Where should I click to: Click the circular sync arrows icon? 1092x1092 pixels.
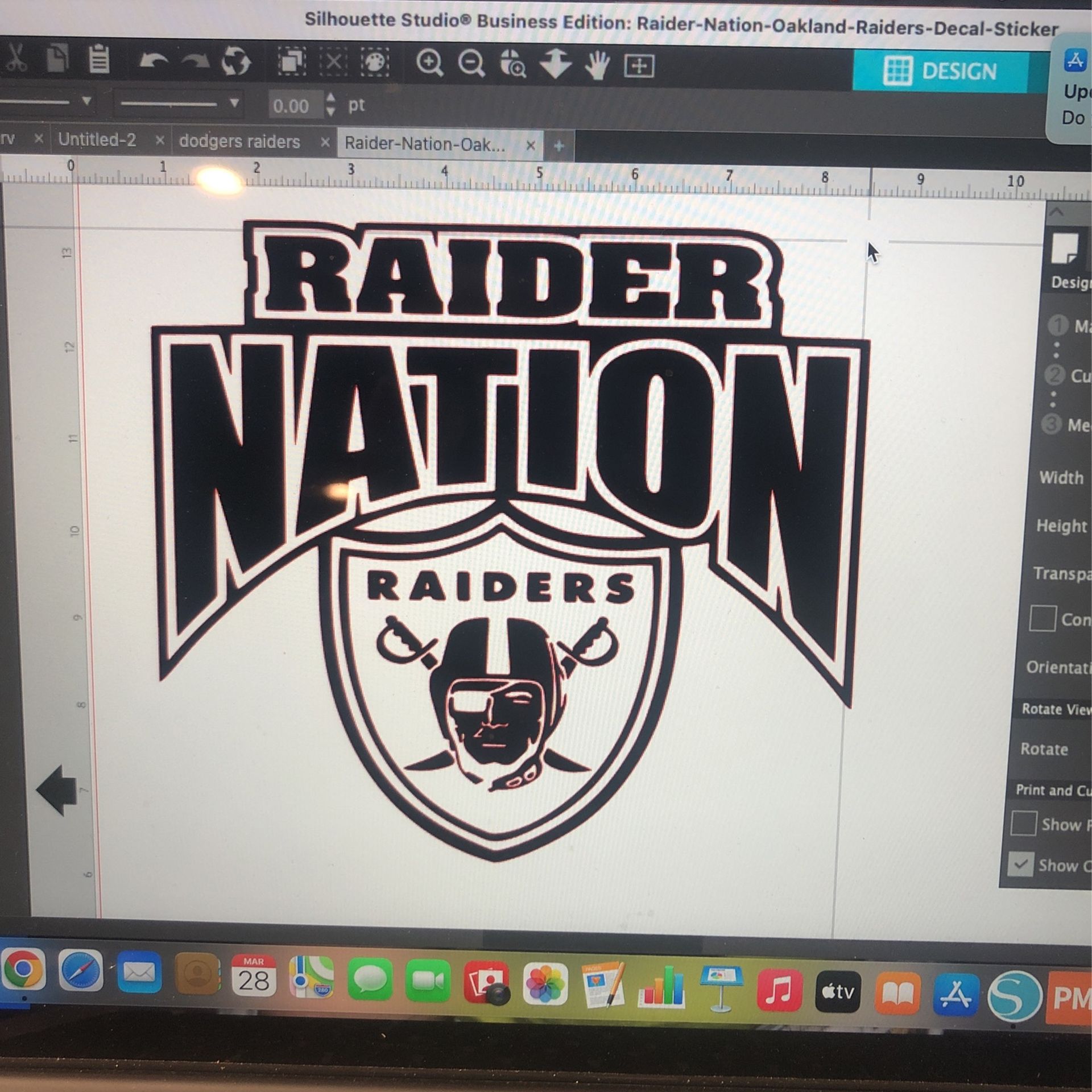pos(237,61)
